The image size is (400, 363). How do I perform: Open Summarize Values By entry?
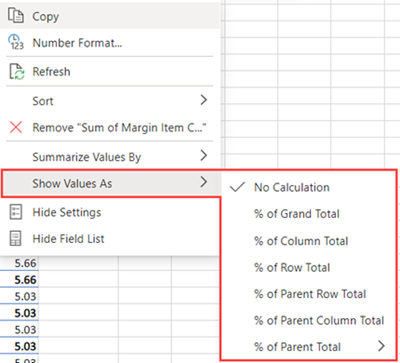[x=110, y=156]
